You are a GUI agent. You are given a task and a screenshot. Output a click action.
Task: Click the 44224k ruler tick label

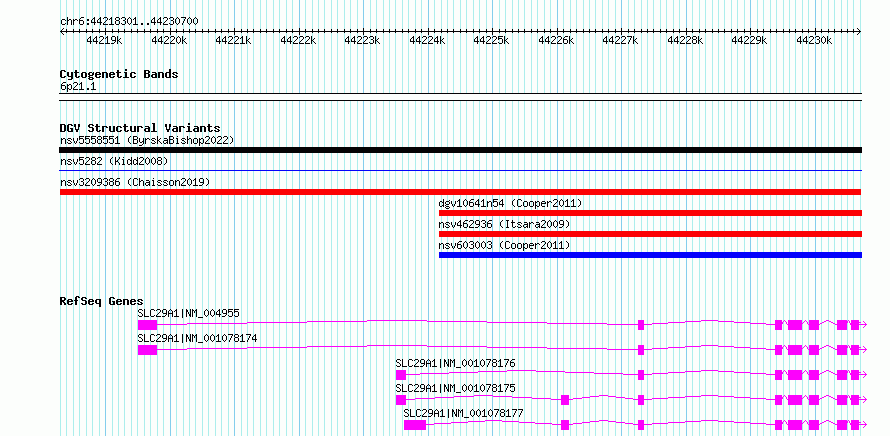click(x=427, y=41)
